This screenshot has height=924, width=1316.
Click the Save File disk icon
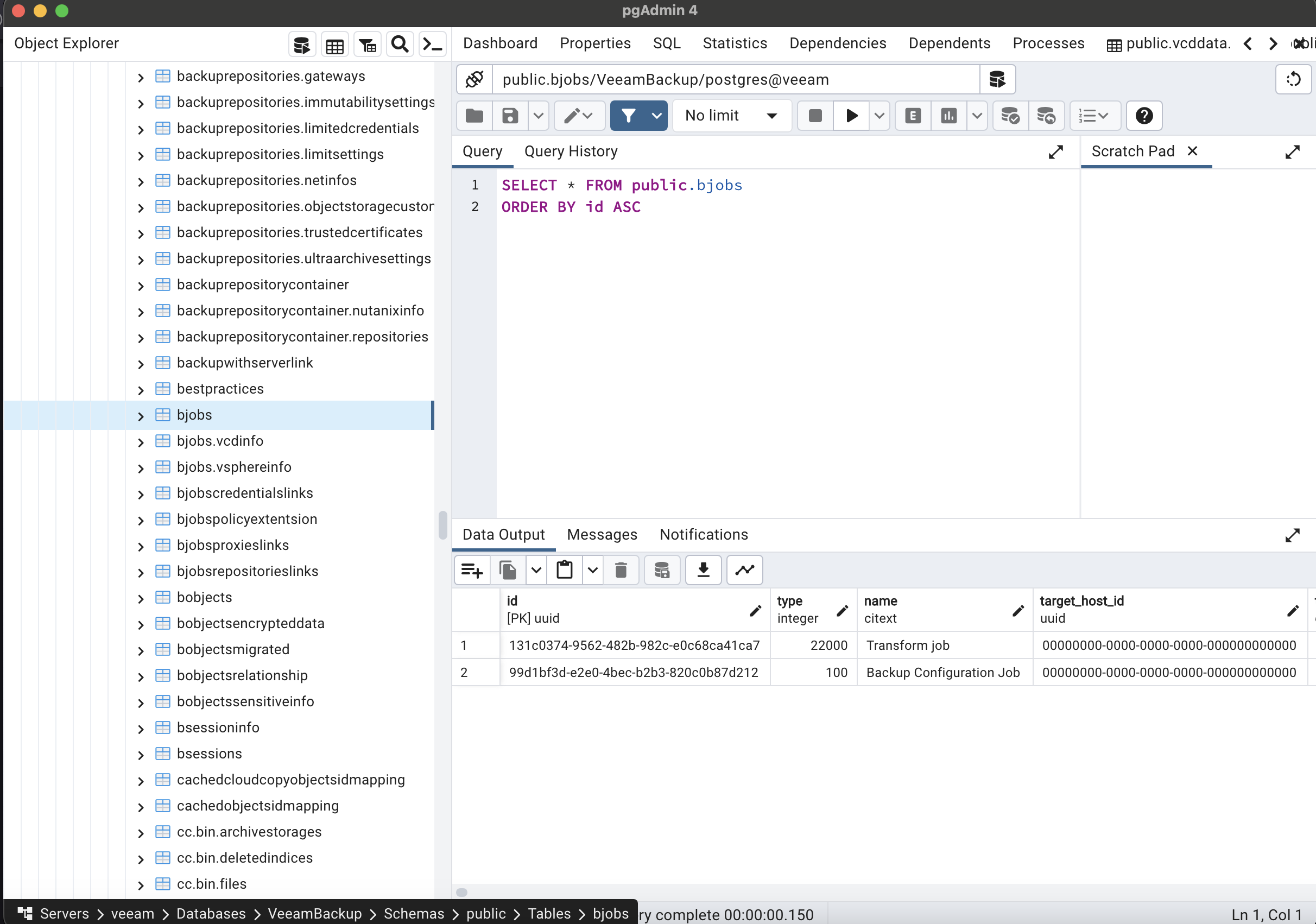coord(510,116)
